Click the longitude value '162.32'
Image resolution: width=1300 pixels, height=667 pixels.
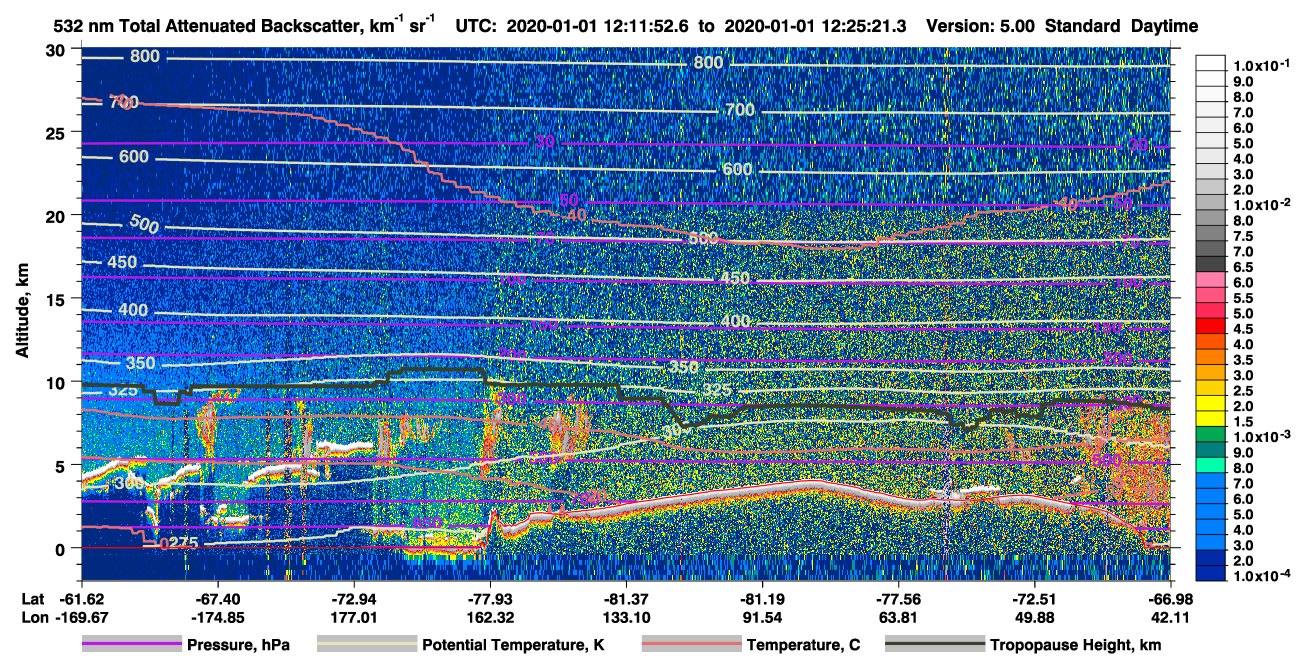(x=490, y=617)
